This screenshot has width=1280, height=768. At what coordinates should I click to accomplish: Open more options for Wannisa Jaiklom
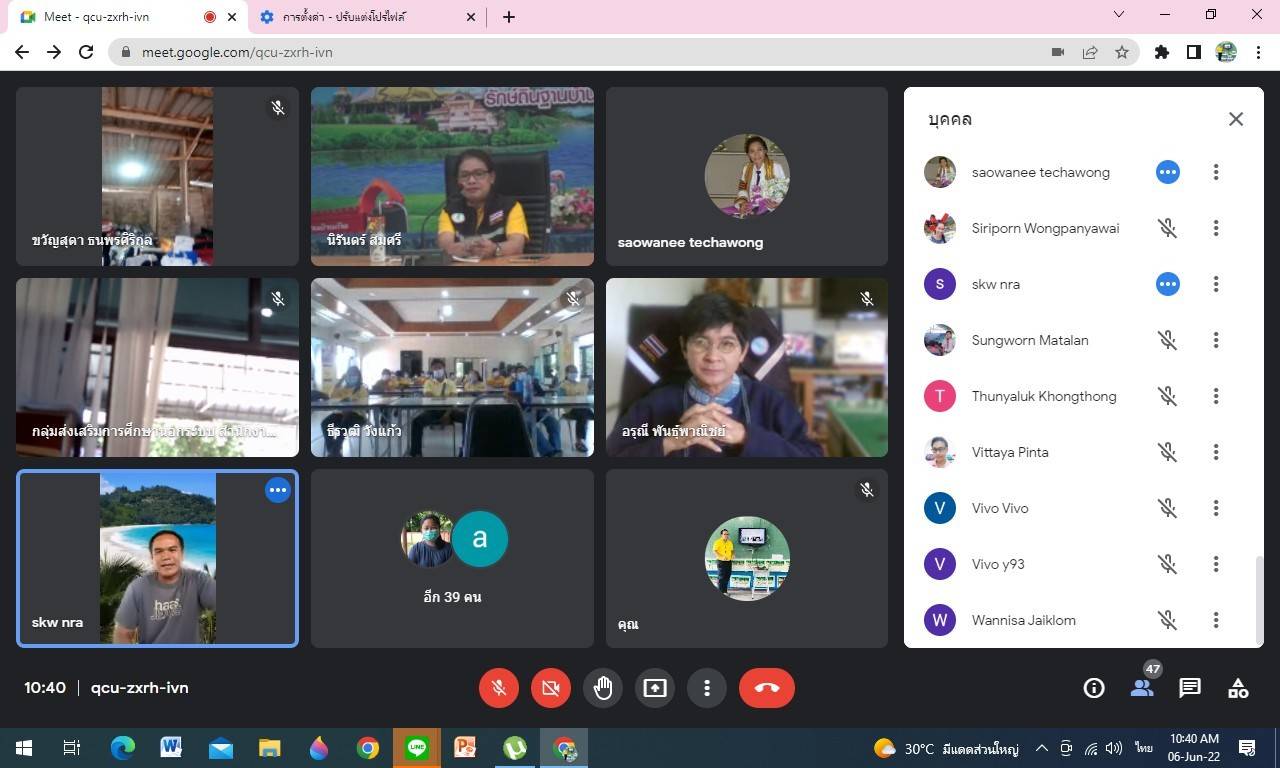click(x=1216, y=620)
